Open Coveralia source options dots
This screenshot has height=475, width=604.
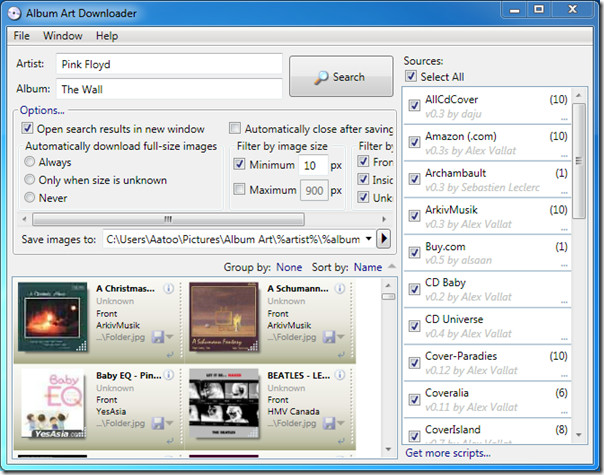564,413
